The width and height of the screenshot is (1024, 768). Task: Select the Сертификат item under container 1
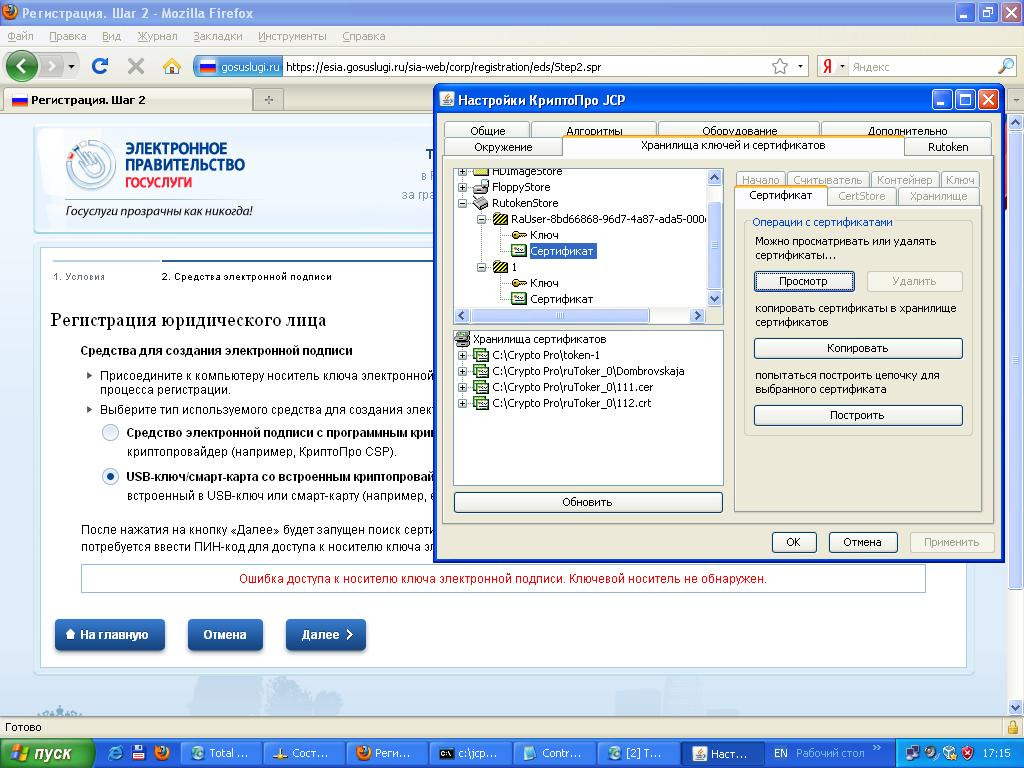pos(561,299)
